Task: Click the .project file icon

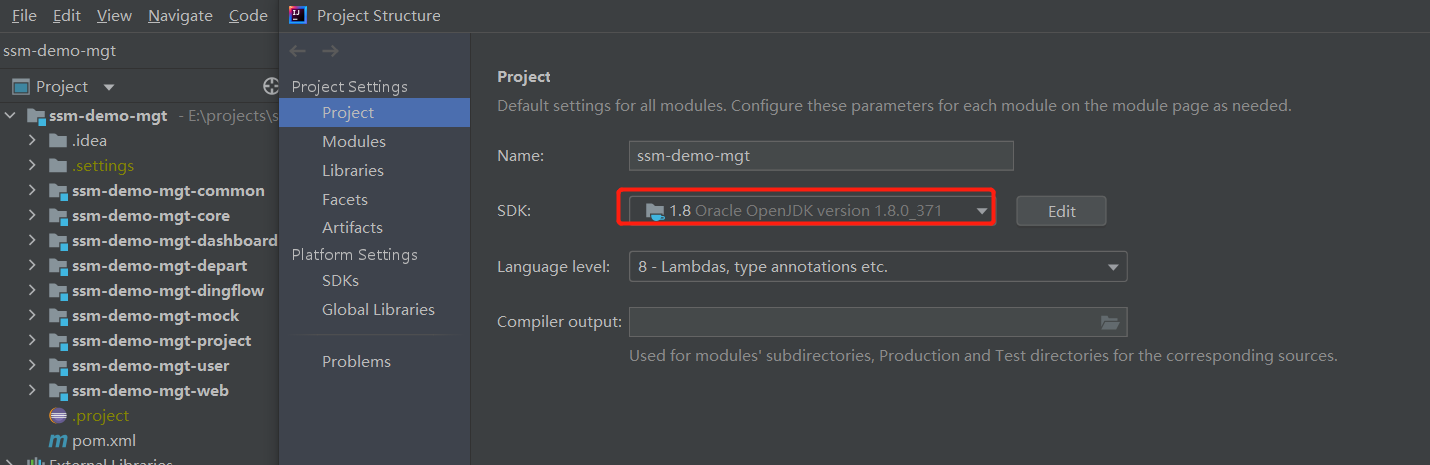Action: click(x=57, y=416)
